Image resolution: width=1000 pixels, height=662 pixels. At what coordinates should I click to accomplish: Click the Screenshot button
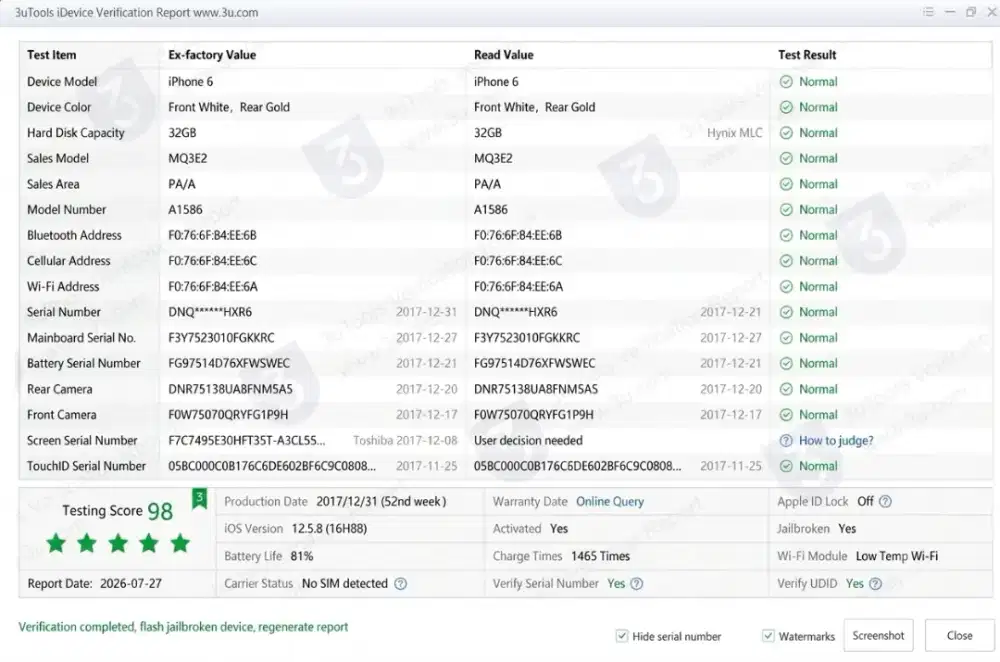point(878,635)
